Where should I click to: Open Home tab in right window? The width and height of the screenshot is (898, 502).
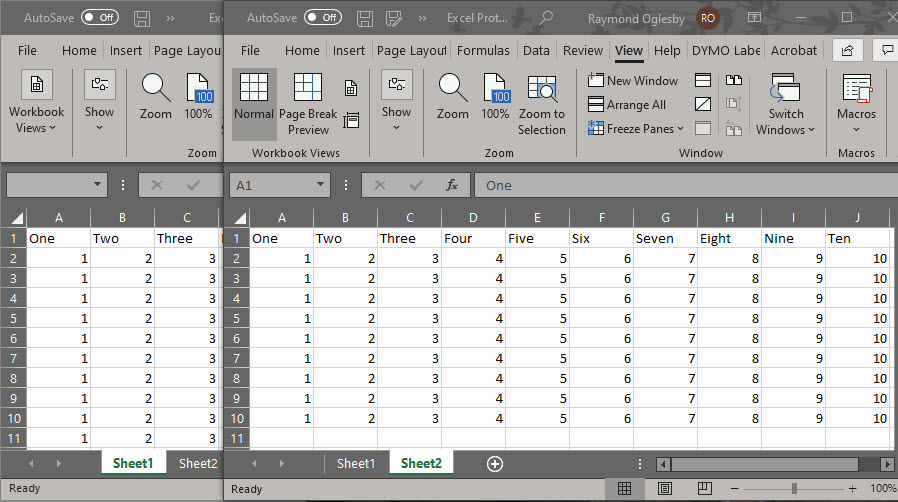302,50
